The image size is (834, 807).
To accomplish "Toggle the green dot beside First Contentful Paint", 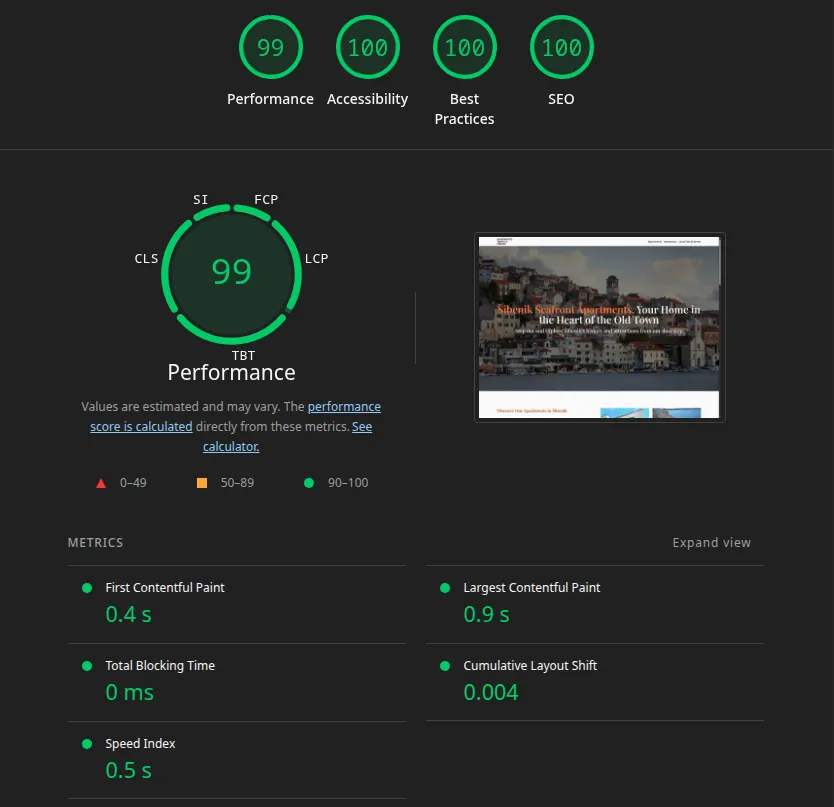I will (86, 588).
